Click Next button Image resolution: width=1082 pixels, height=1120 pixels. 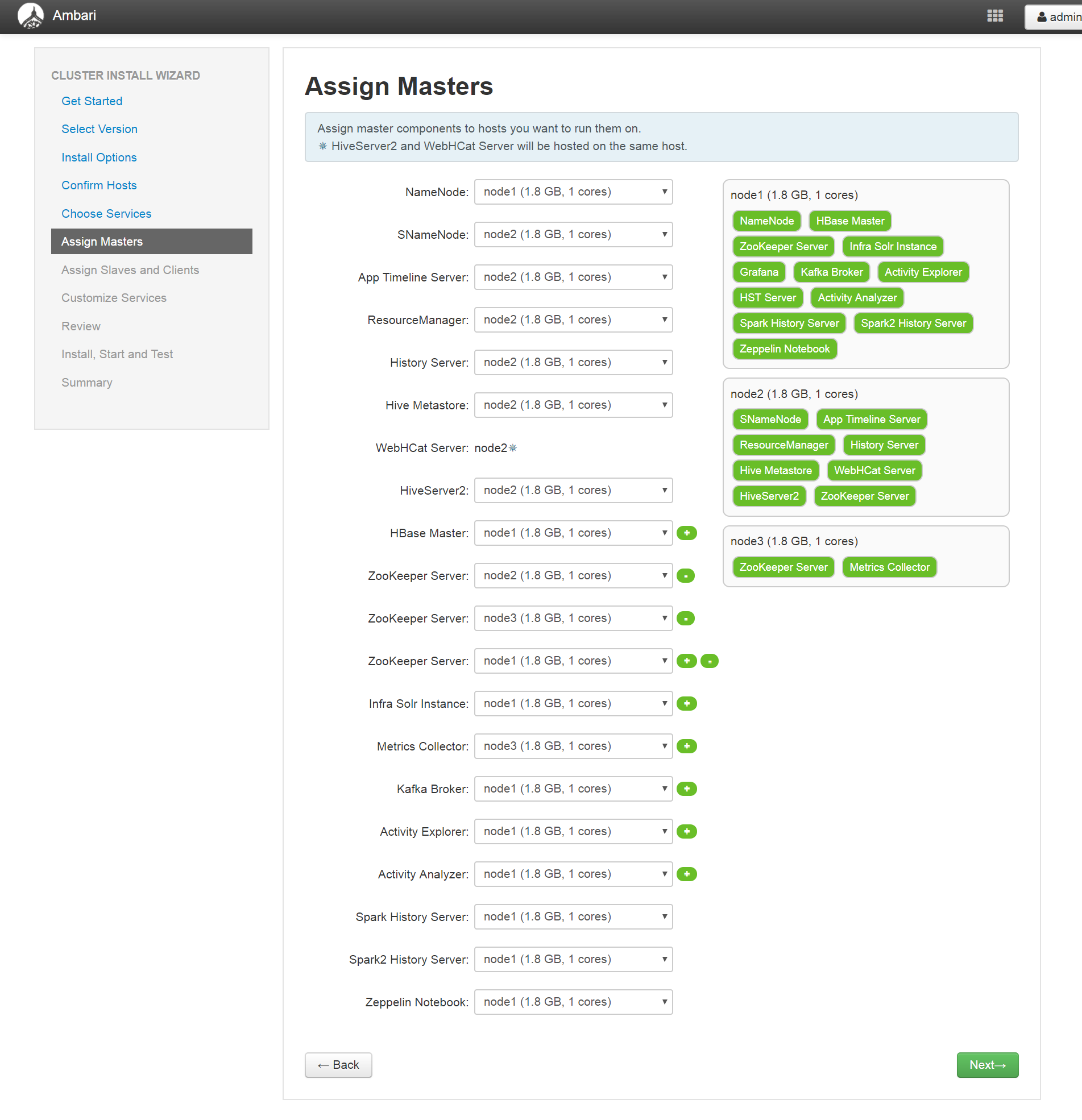[x=988, y=1065]
